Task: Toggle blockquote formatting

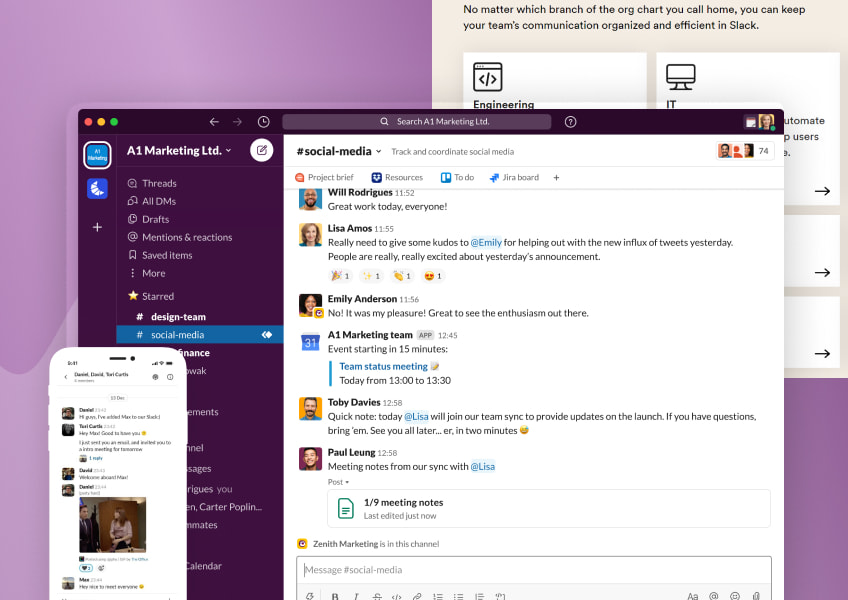Action: (x=479, y=596)
